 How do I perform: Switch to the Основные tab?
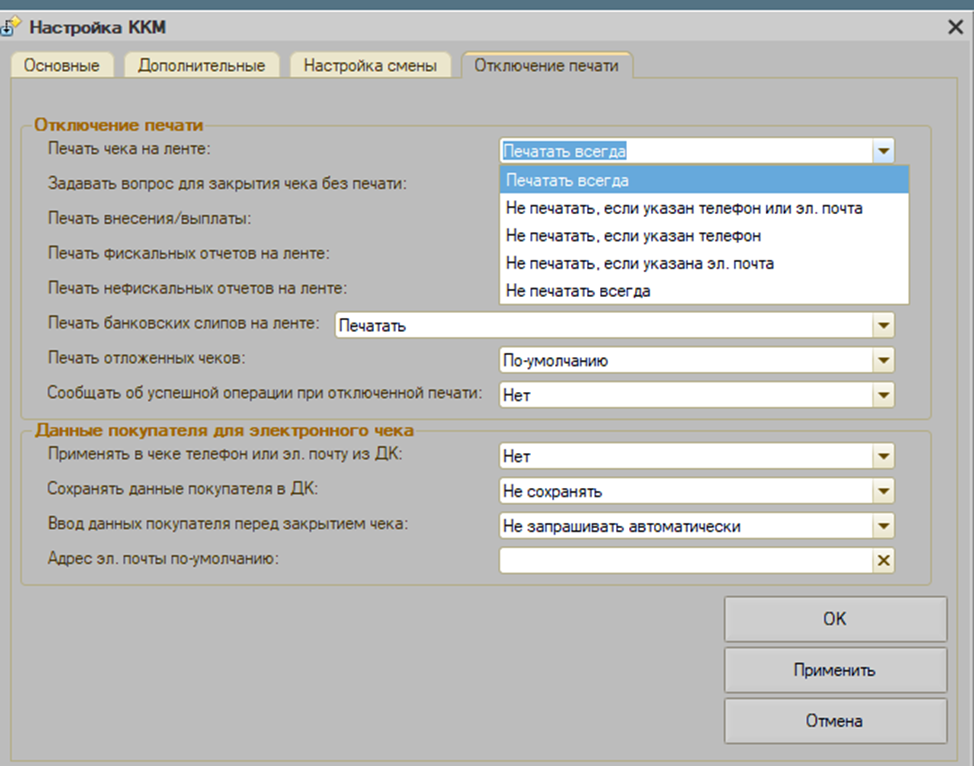pos(61,66)
